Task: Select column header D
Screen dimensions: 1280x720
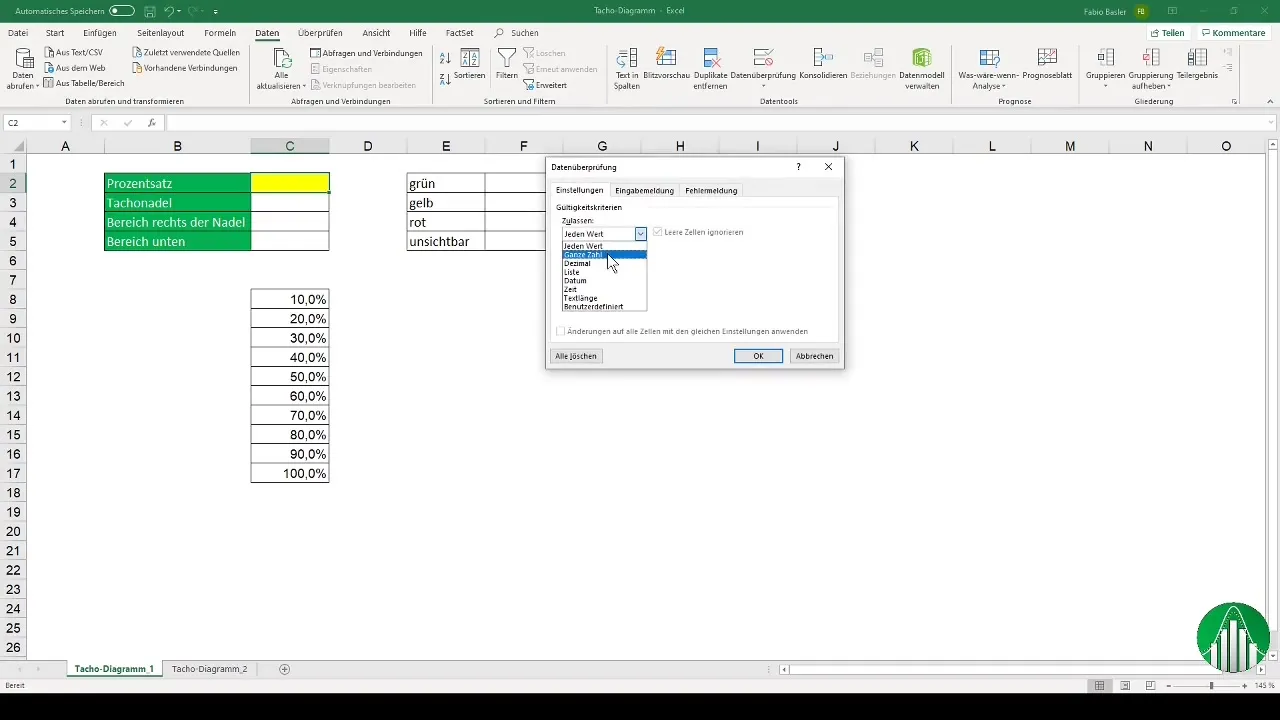Action: (x=368, y=147)
